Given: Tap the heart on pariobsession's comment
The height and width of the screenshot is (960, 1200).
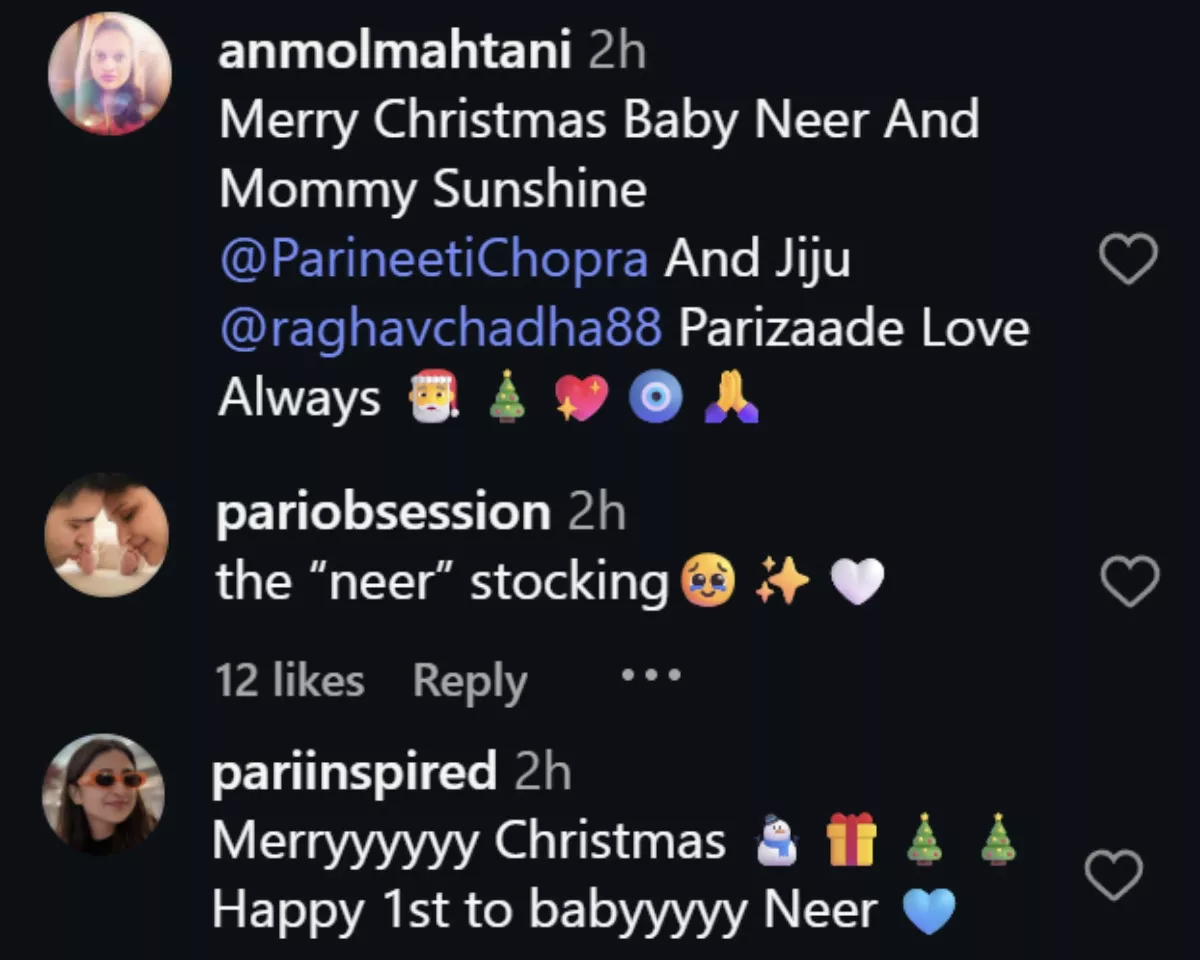Looking at the screenshot, I should tap(1129, 582).
